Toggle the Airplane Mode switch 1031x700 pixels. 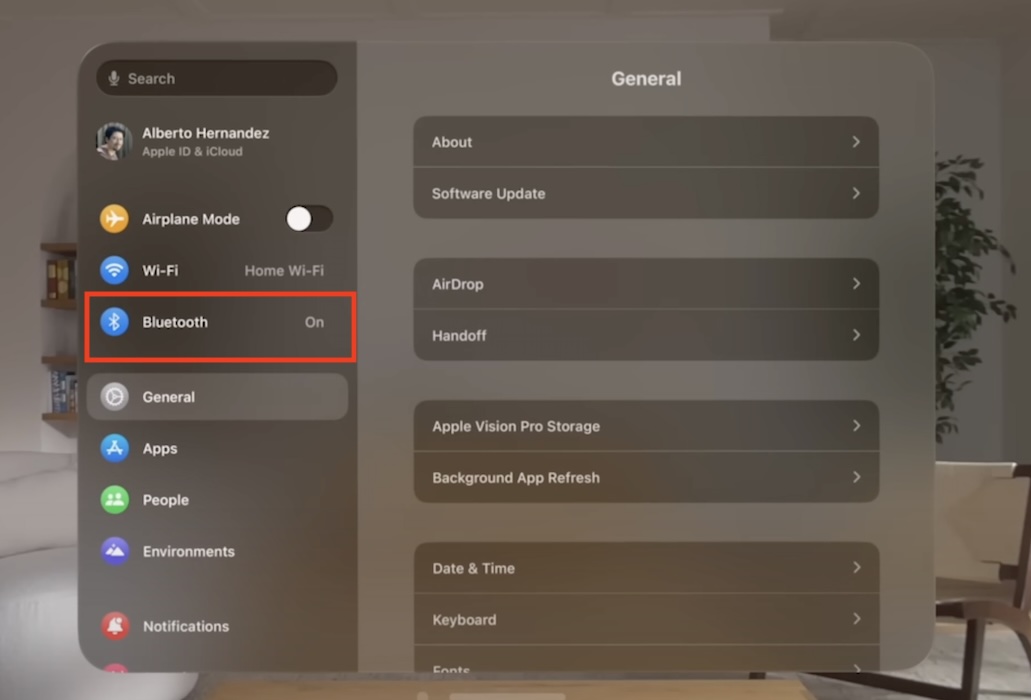tap(309, 219)
